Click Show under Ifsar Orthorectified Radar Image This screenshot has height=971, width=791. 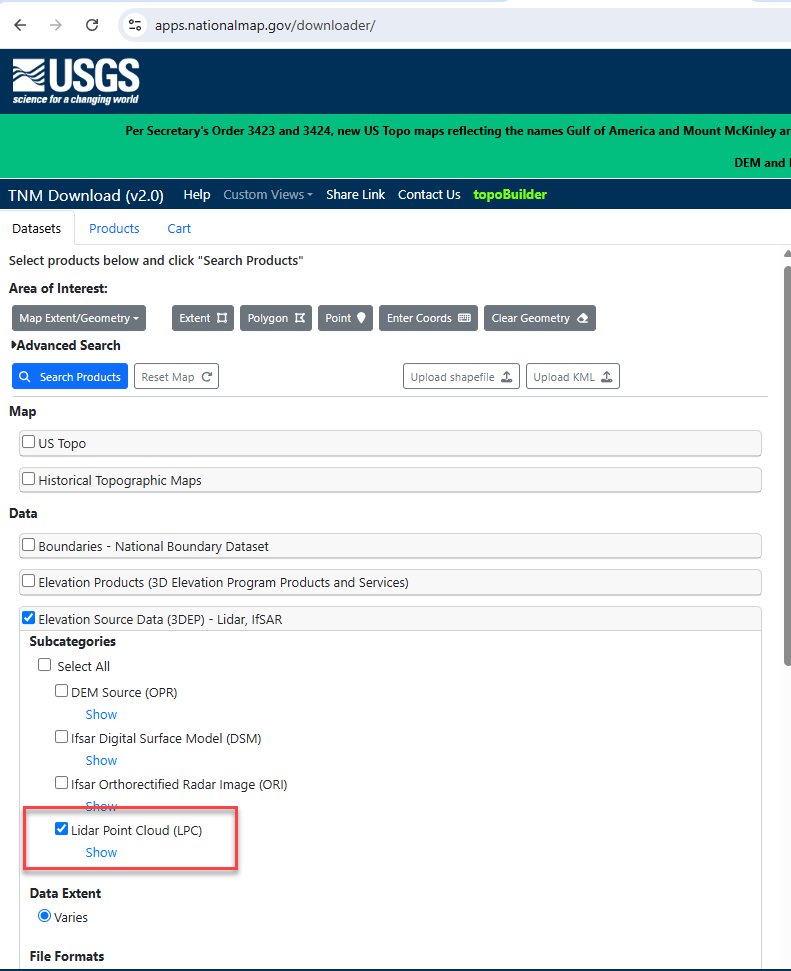[101, 806]
